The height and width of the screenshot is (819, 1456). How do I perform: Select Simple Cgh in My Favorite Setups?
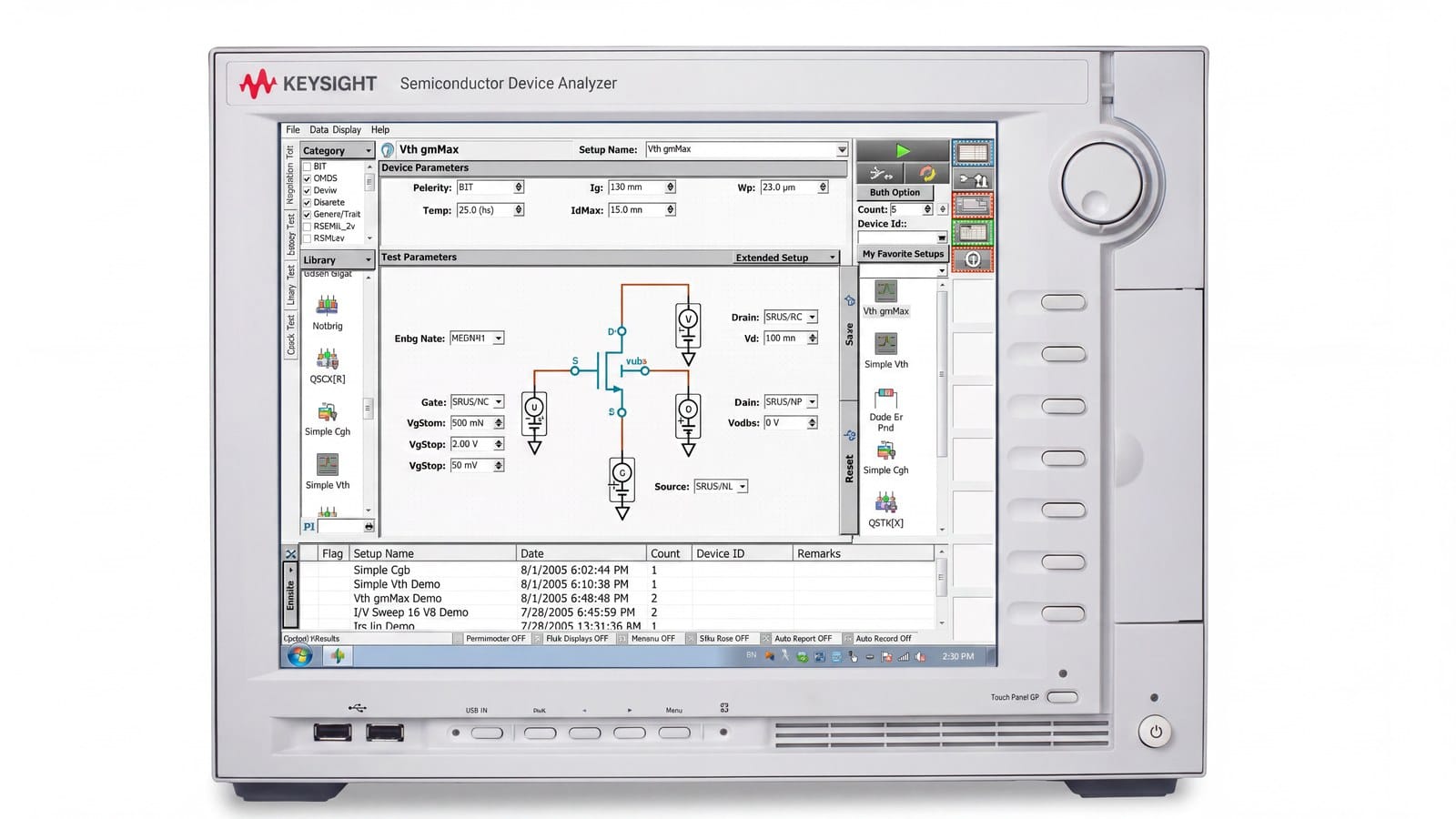point(885,458)
